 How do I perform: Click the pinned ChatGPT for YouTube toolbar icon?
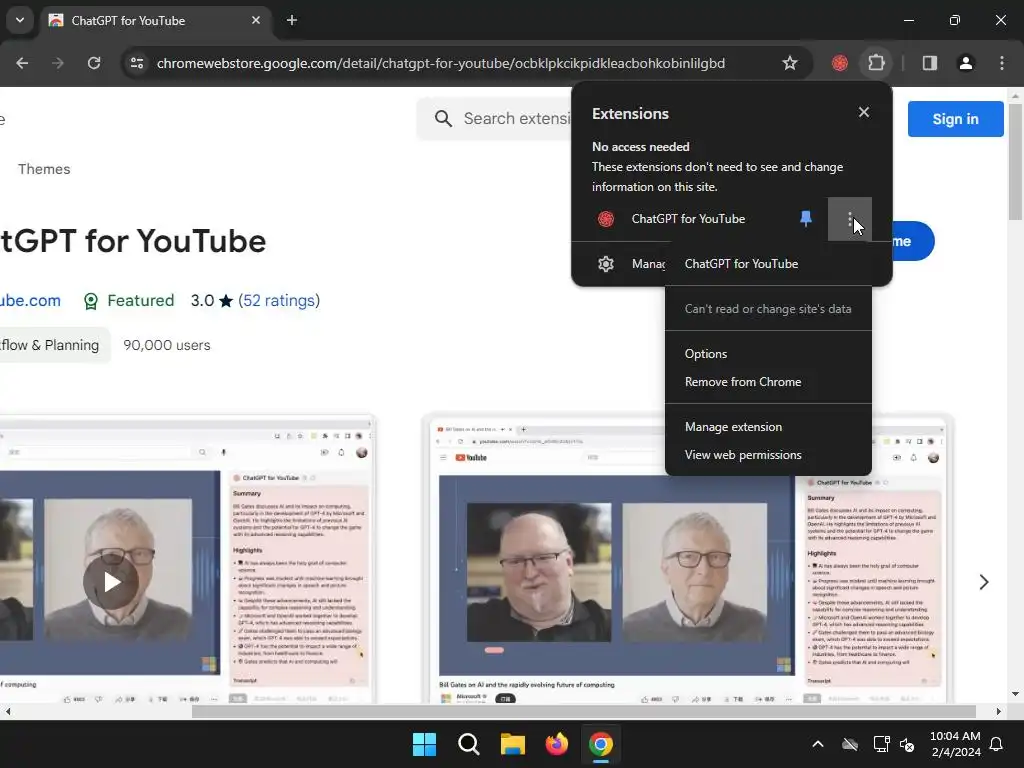click(x=840, y=63)
